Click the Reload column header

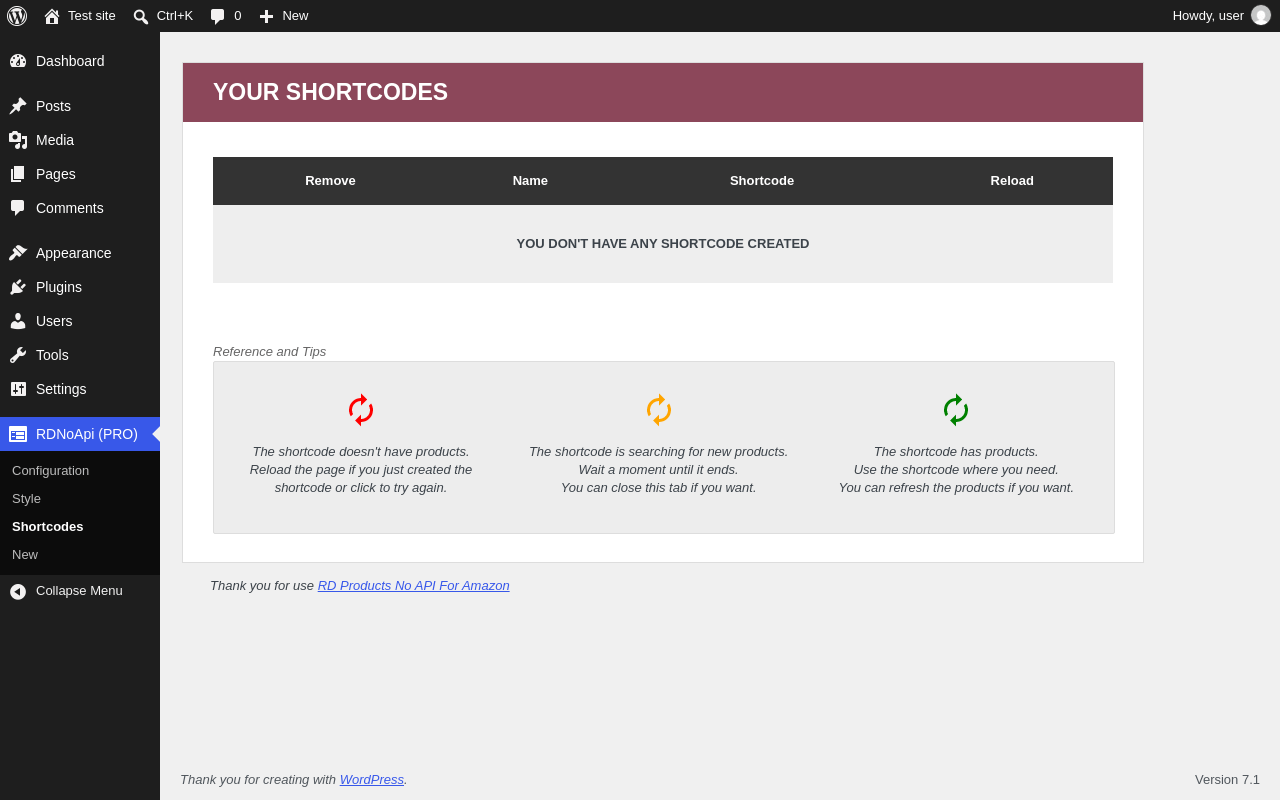(x=1012, y=181)
